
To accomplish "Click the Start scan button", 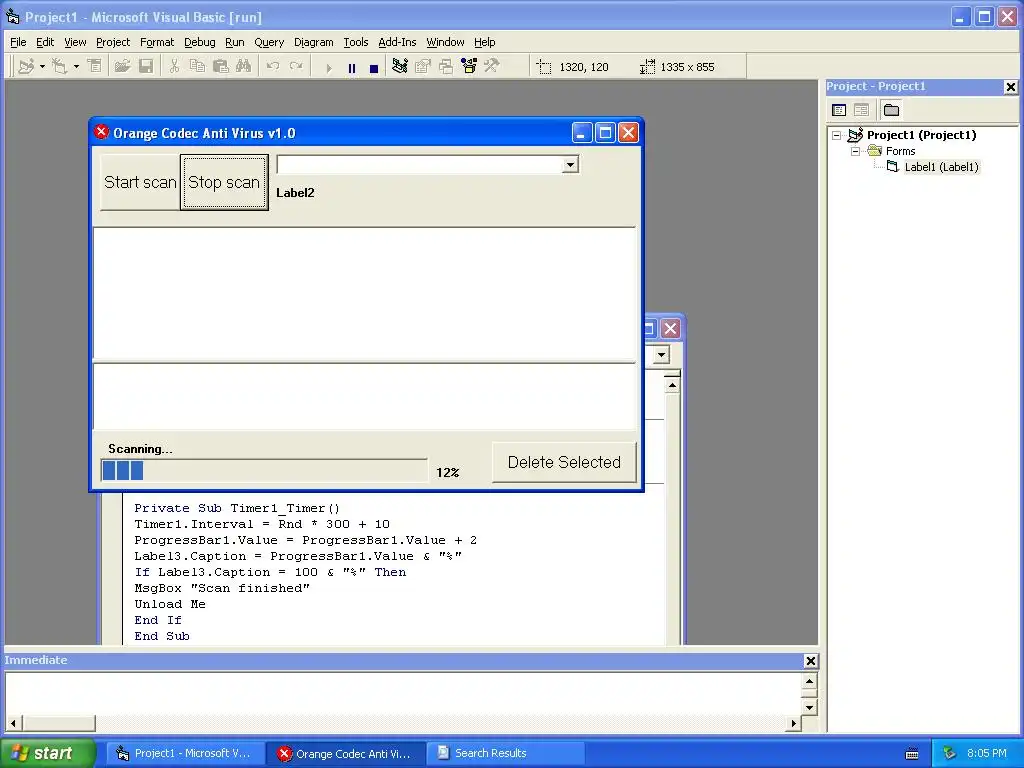I will 140,182.
